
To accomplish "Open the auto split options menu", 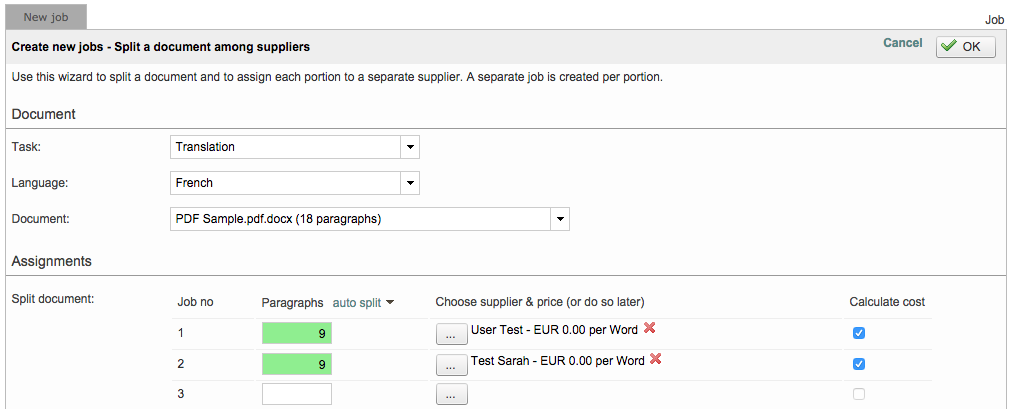I will (x=363, y=302).
